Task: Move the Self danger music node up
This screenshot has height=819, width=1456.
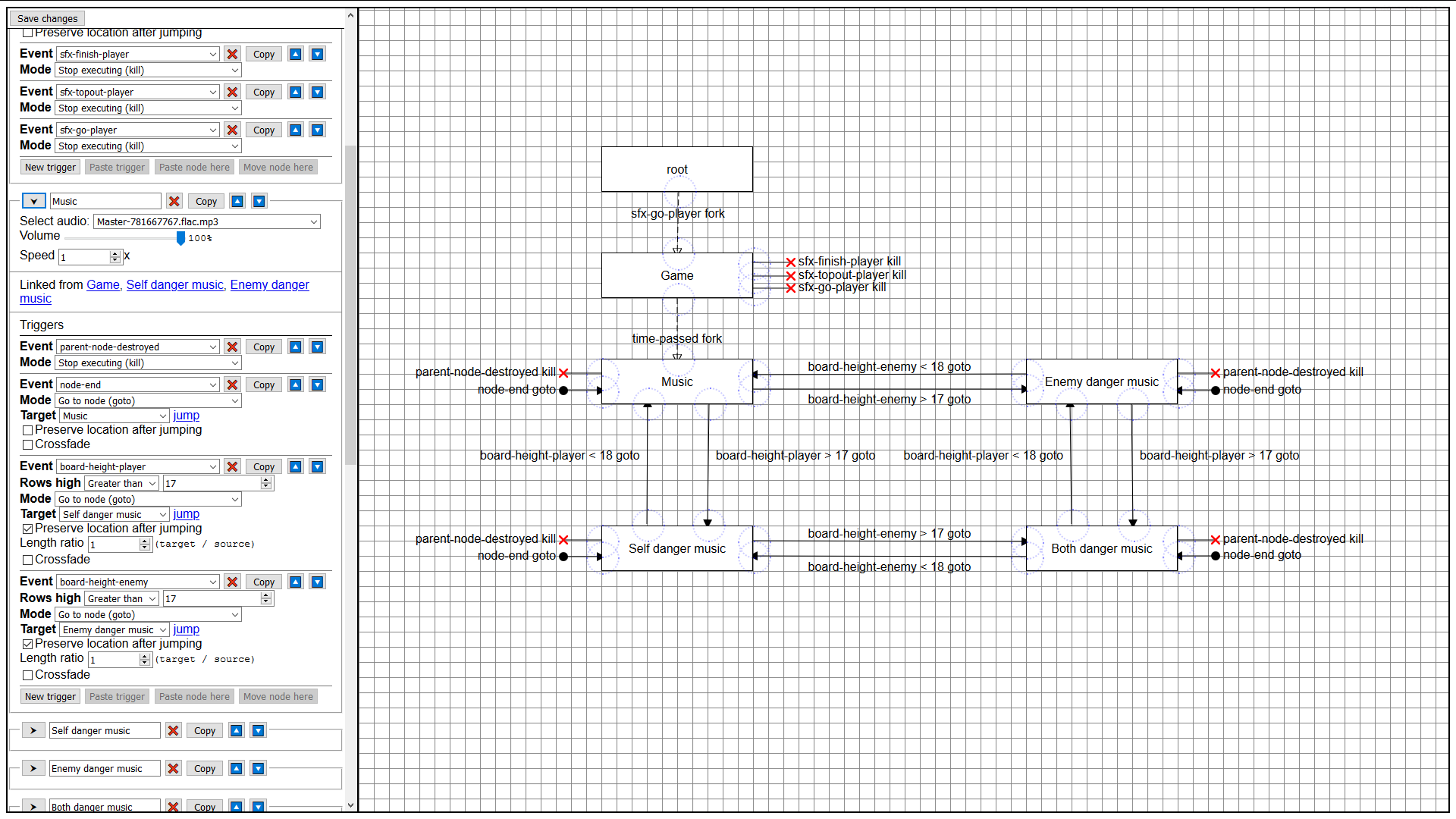Action: coord(237,730)
